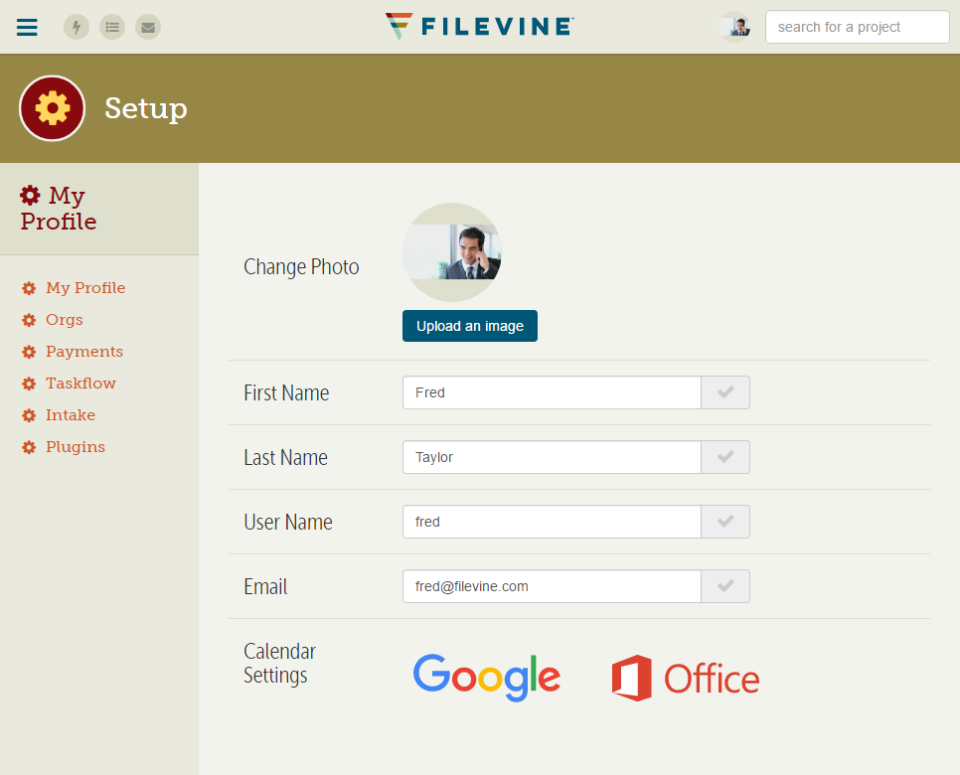The width and height of the screenshot is (960, 775).
Task: Confirm Last Name with its checkmark
Action: pos(726,457)
